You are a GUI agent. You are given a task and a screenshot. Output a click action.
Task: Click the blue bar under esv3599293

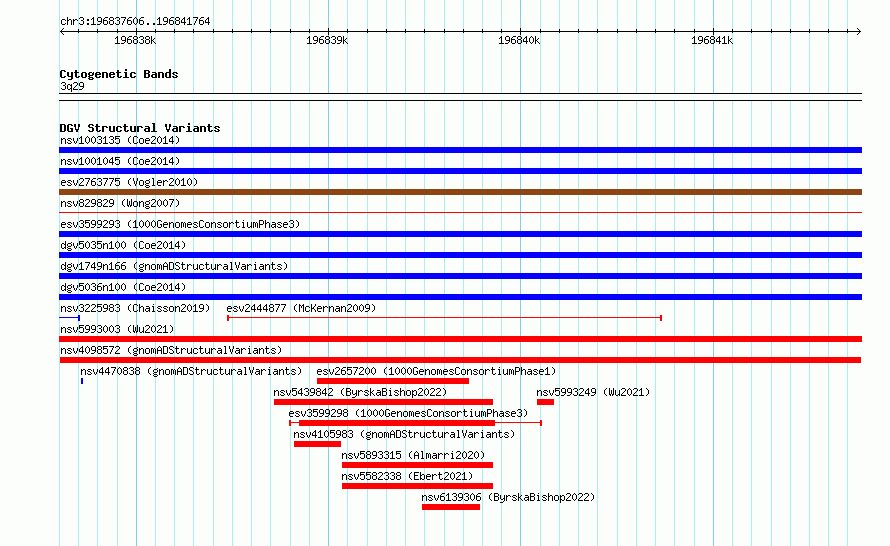(460, 234)
